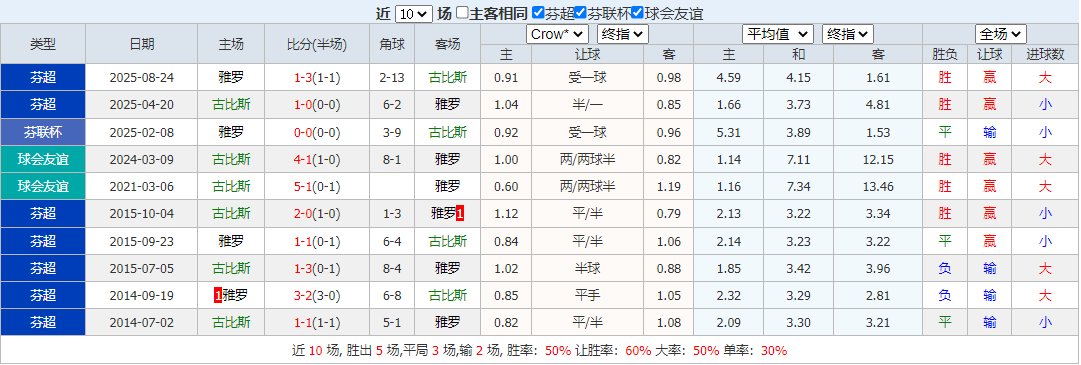Click handicap 半/一 in the 2025-04-20 row
This screenshot has width=1081, height=365.
pyautogui.click(x=587, y=105)
